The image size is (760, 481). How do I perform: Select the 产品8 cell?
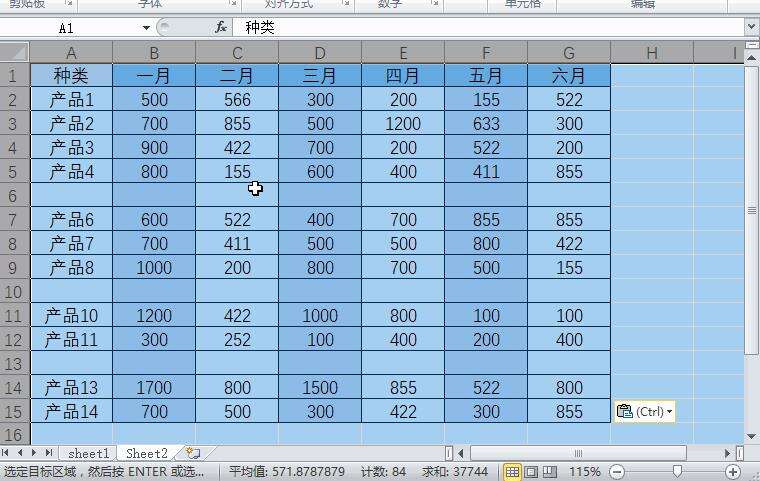click(x=71, y=268)
